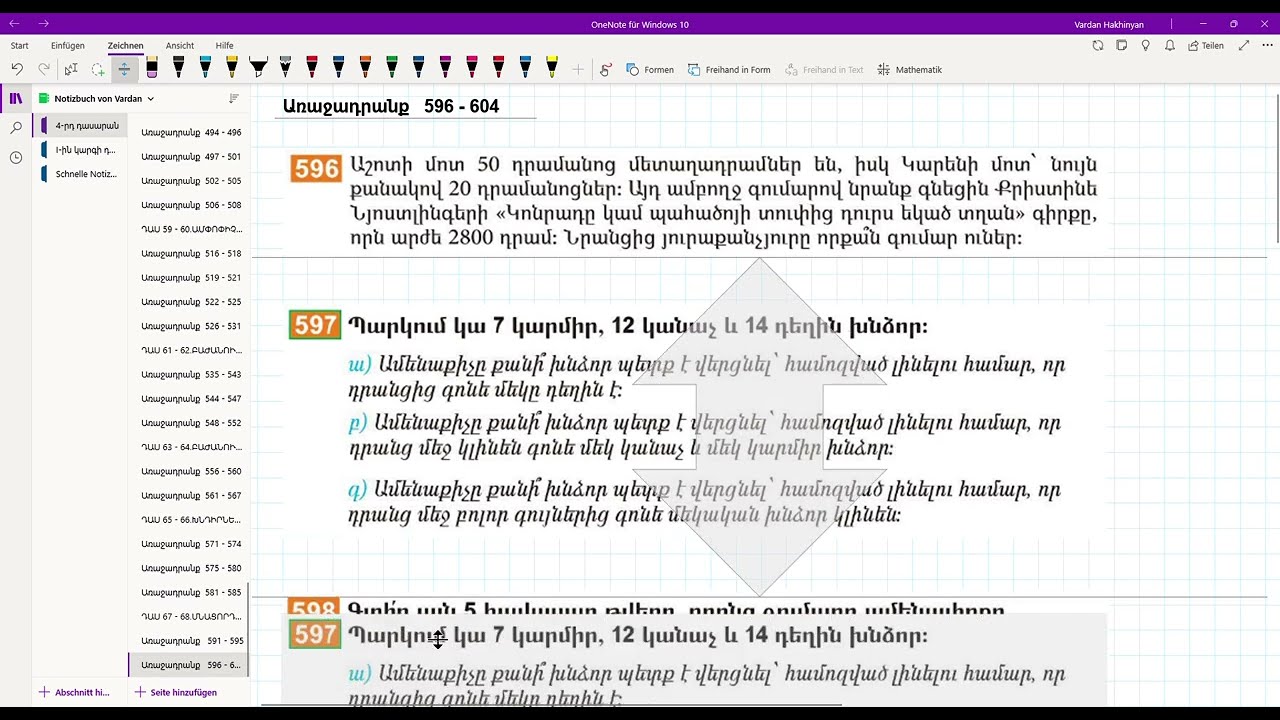This screenshot has width=1280, height=720.
Task: Pick the black pen beside the eraser
Action: (x=179, y=67)
